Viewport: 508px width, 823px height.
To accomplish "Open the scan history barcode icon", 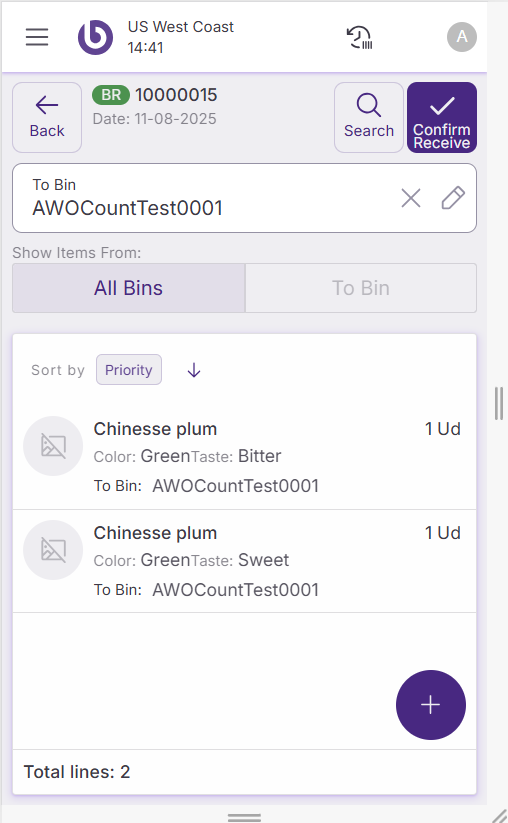I will (x=359, y=37).
